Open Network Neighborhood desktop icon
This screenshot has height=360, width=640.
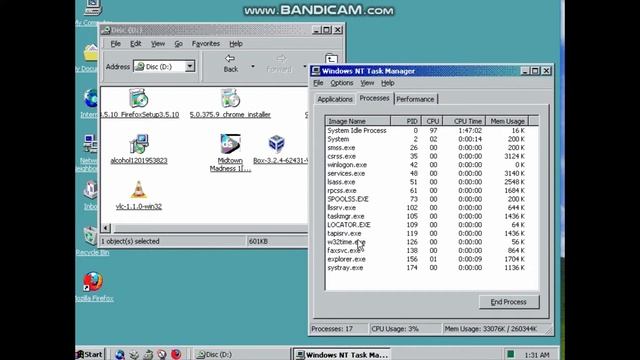coord(90,144)
